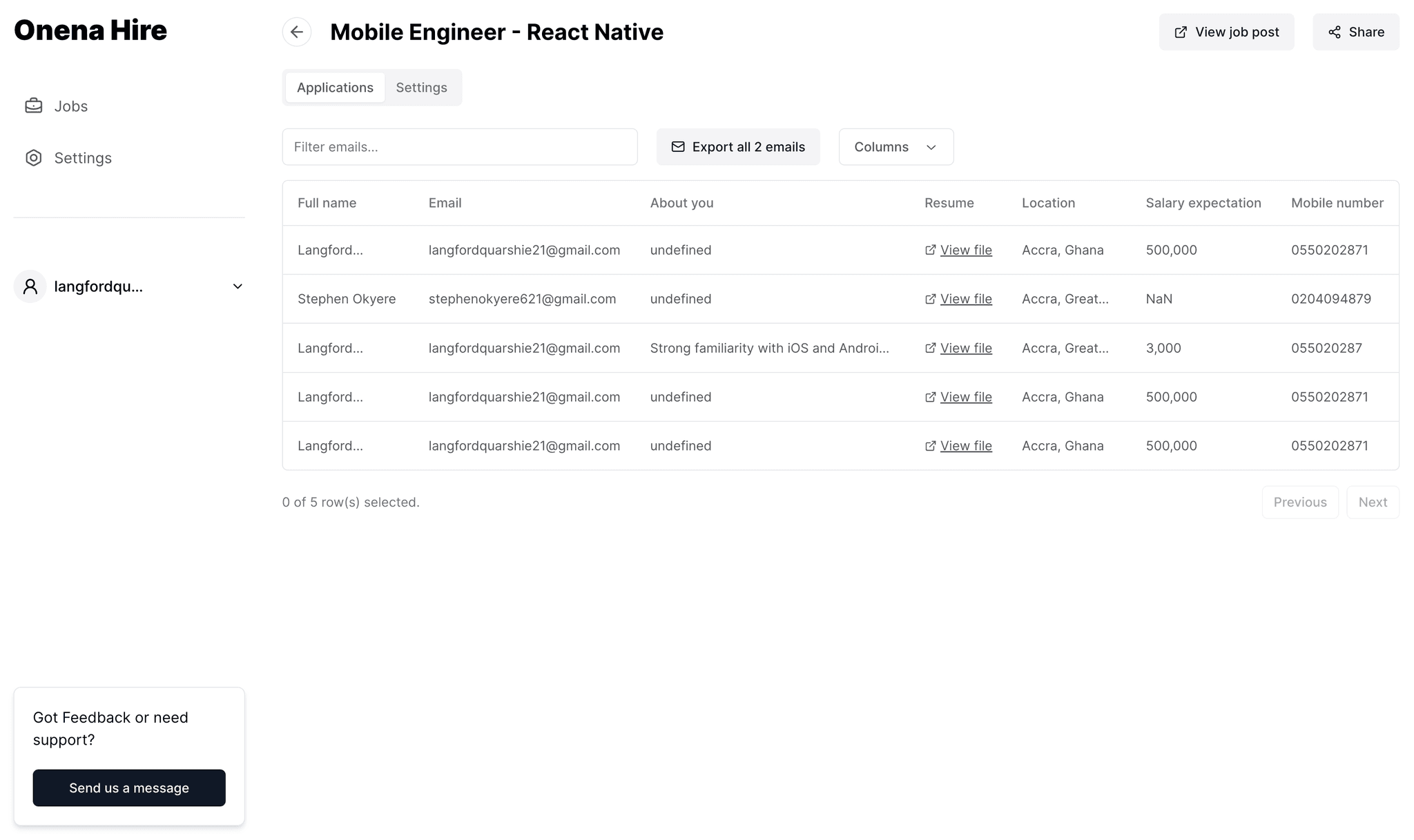Click the resume link icon for Langford row
Image resolution: width=1414 pixels, height=840 pixels.
(x=929, y=249)
